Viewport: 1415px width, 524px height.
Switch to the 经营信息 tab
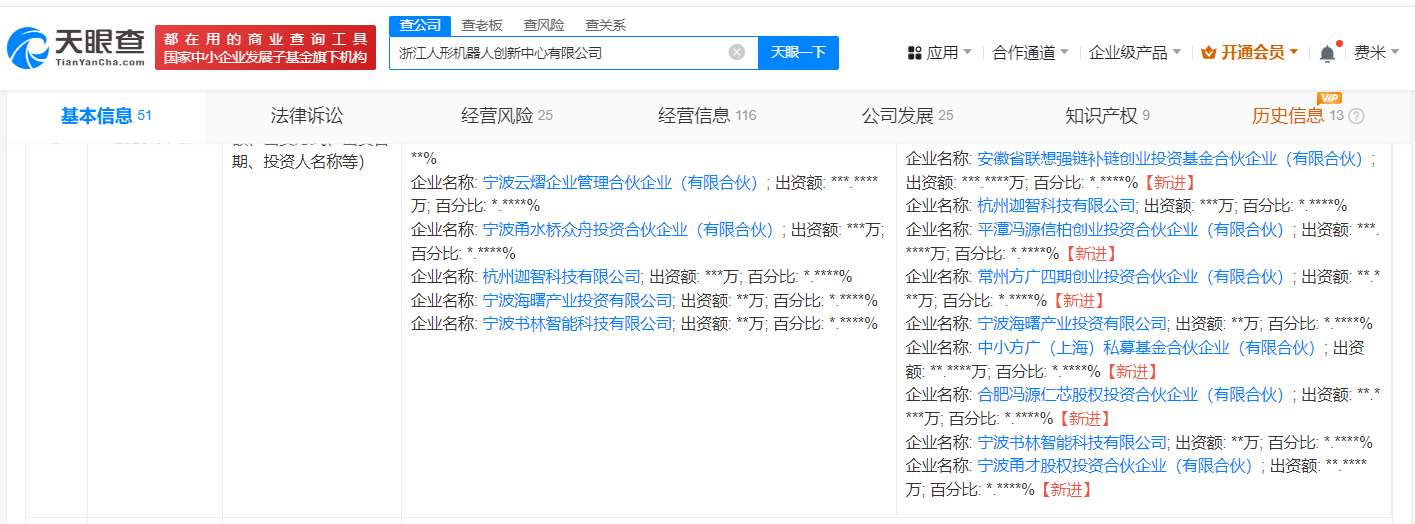click(707, 116)
